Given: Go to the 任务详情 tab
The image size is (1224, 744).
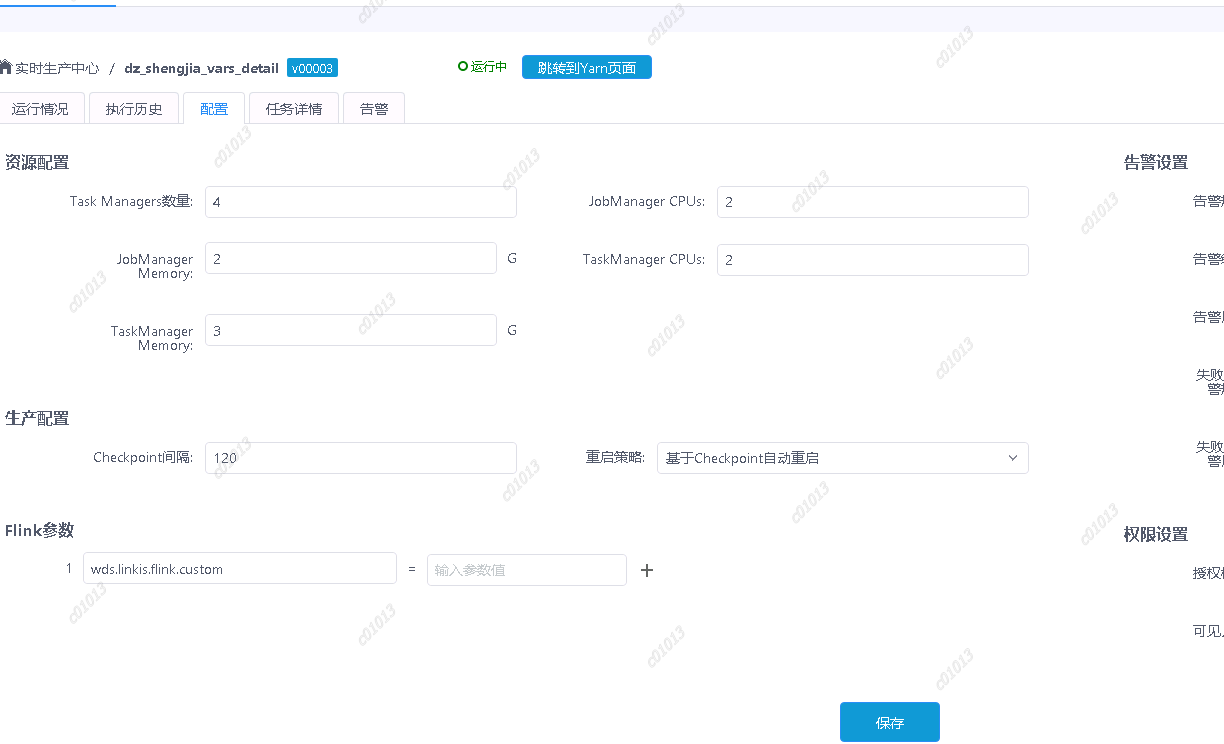Looking at the screenshot, I should pos(294,109).
